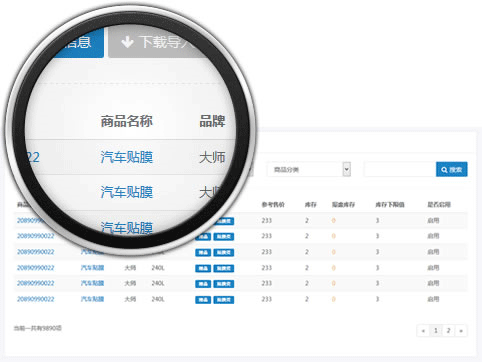The image size is (482, 362).
Task: Click the 是否启用 column header
Action: point(439,204)
